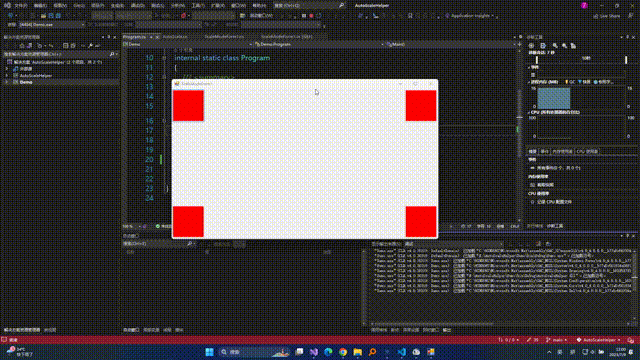This screenshot has height=360, width=640.
Task: Expand the AutoScaleHelper project node
Action: point(7,76)
